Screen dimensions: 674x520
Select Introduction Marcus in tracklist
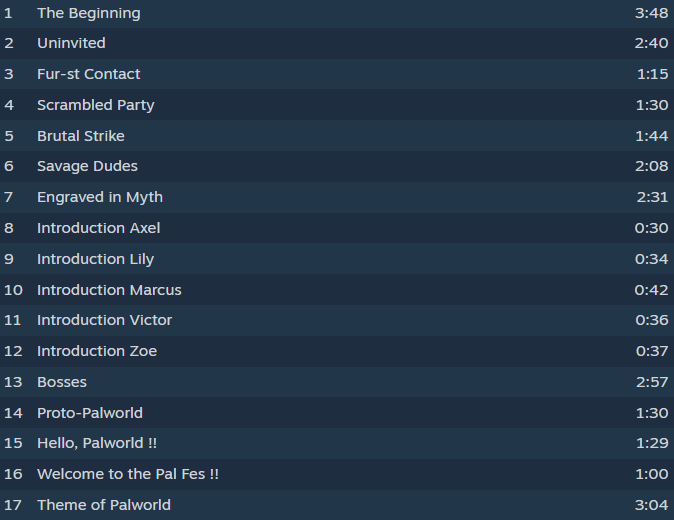[337, 290]
